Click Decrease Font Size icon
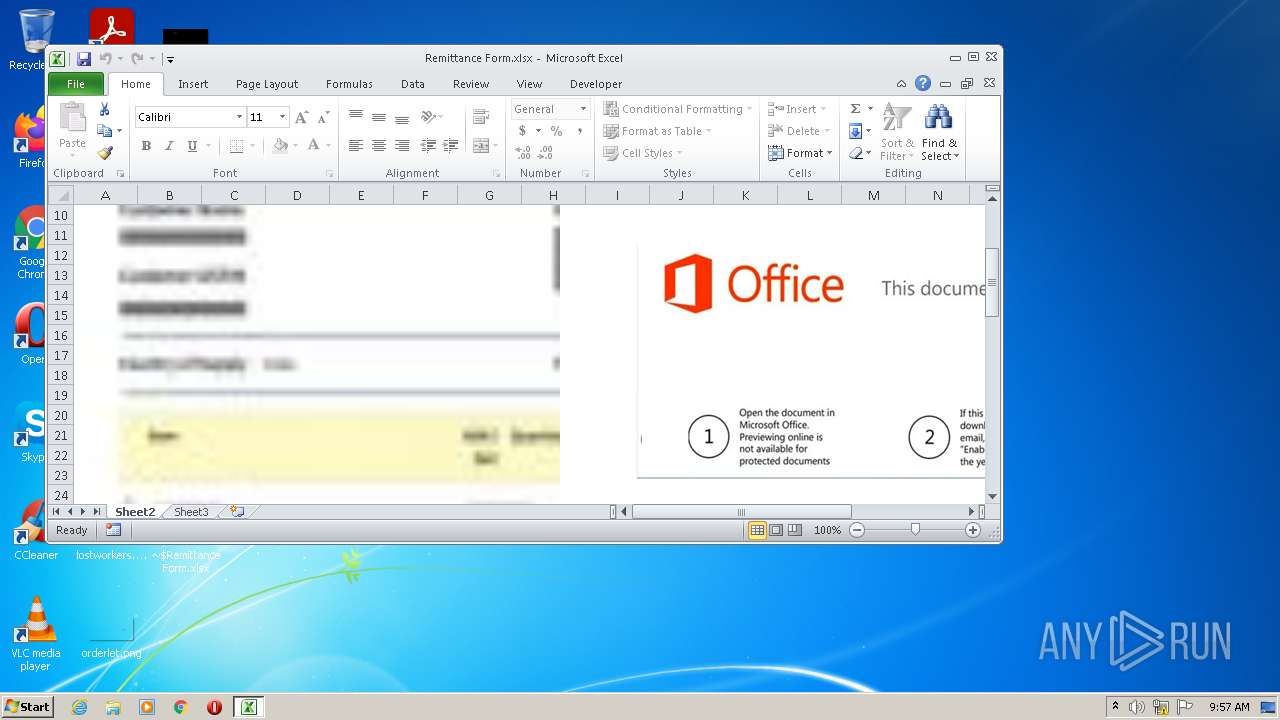Screen dimensions: 1280x720 click(323, 117)
